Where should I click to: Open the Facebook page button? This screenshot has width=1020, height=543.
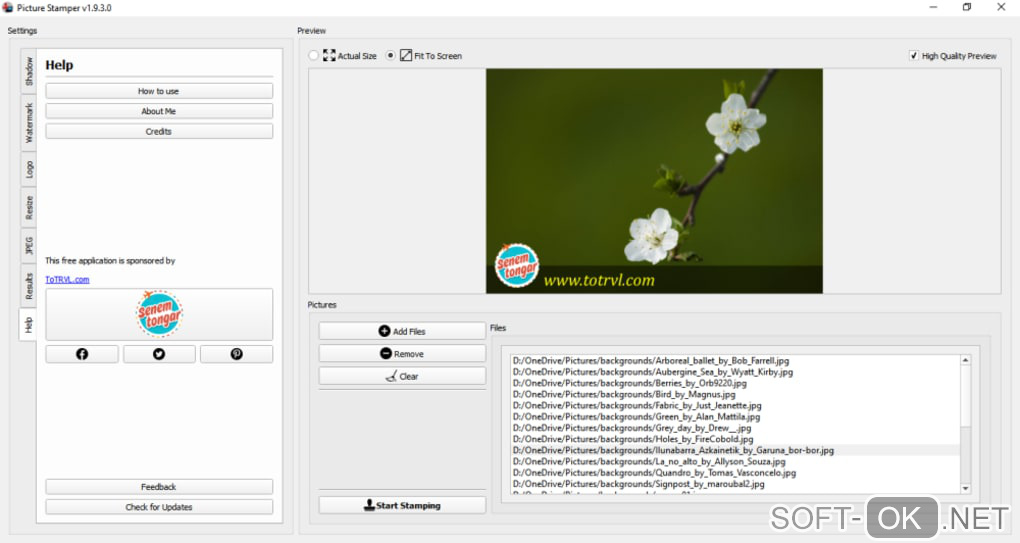82,354
